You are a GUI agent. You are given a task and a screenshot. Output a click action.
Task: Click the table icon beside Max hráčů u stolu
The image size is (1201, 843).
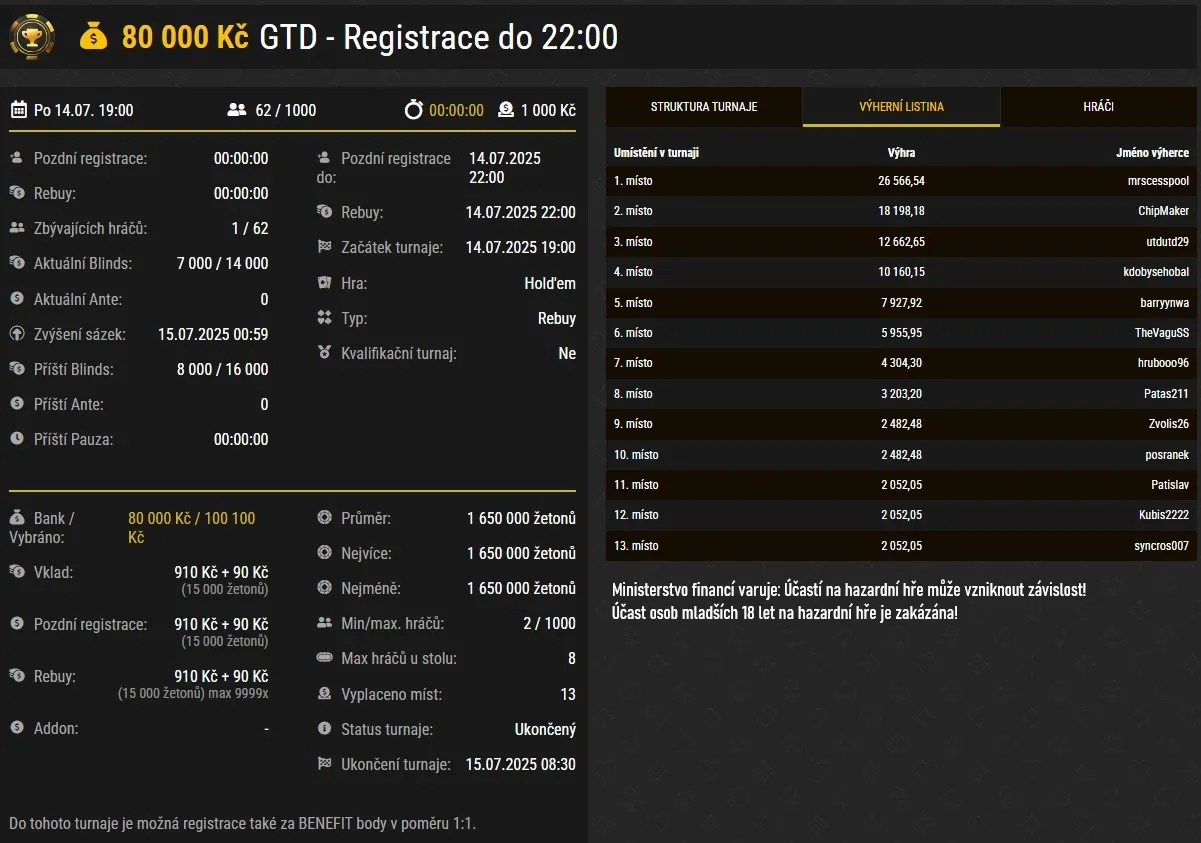pos(324,659)
